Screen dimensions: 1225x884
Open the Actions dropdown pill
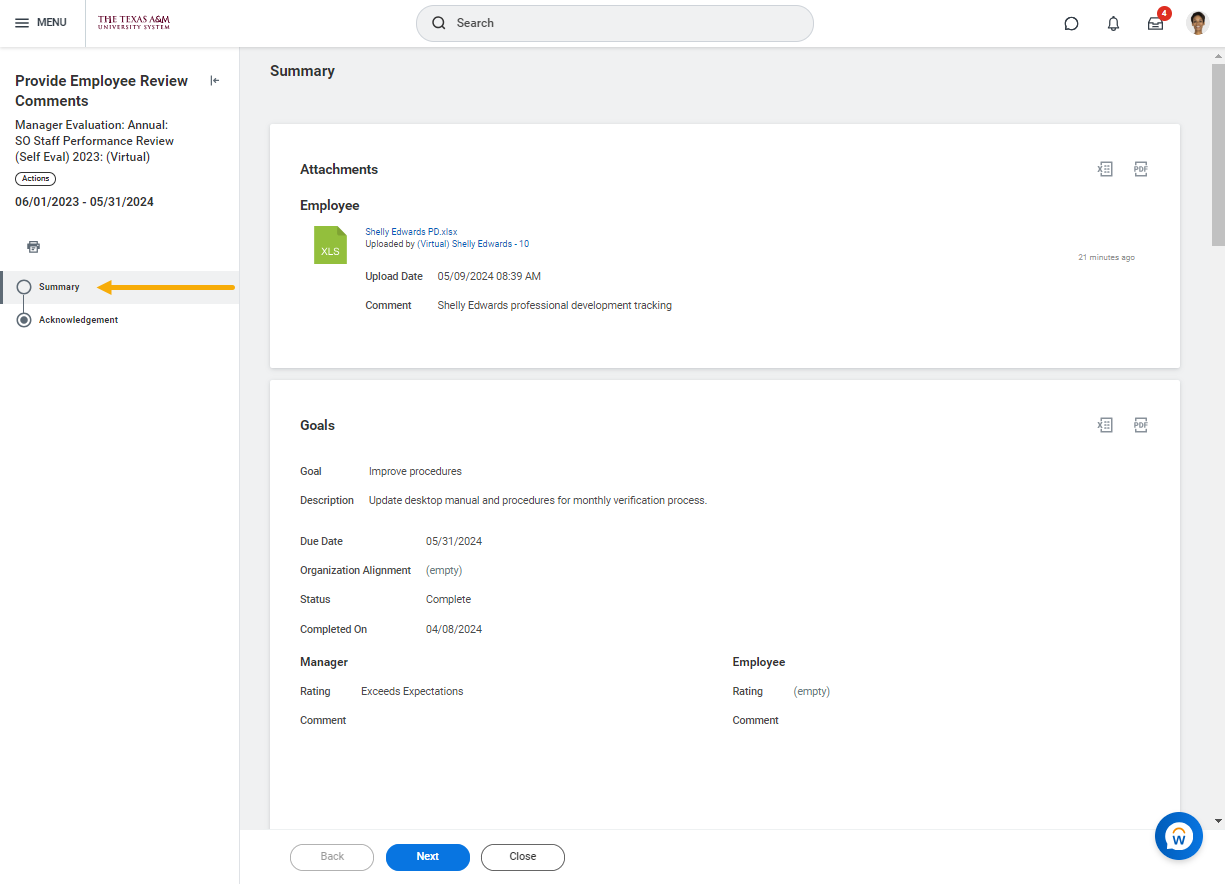click(35, 179)
